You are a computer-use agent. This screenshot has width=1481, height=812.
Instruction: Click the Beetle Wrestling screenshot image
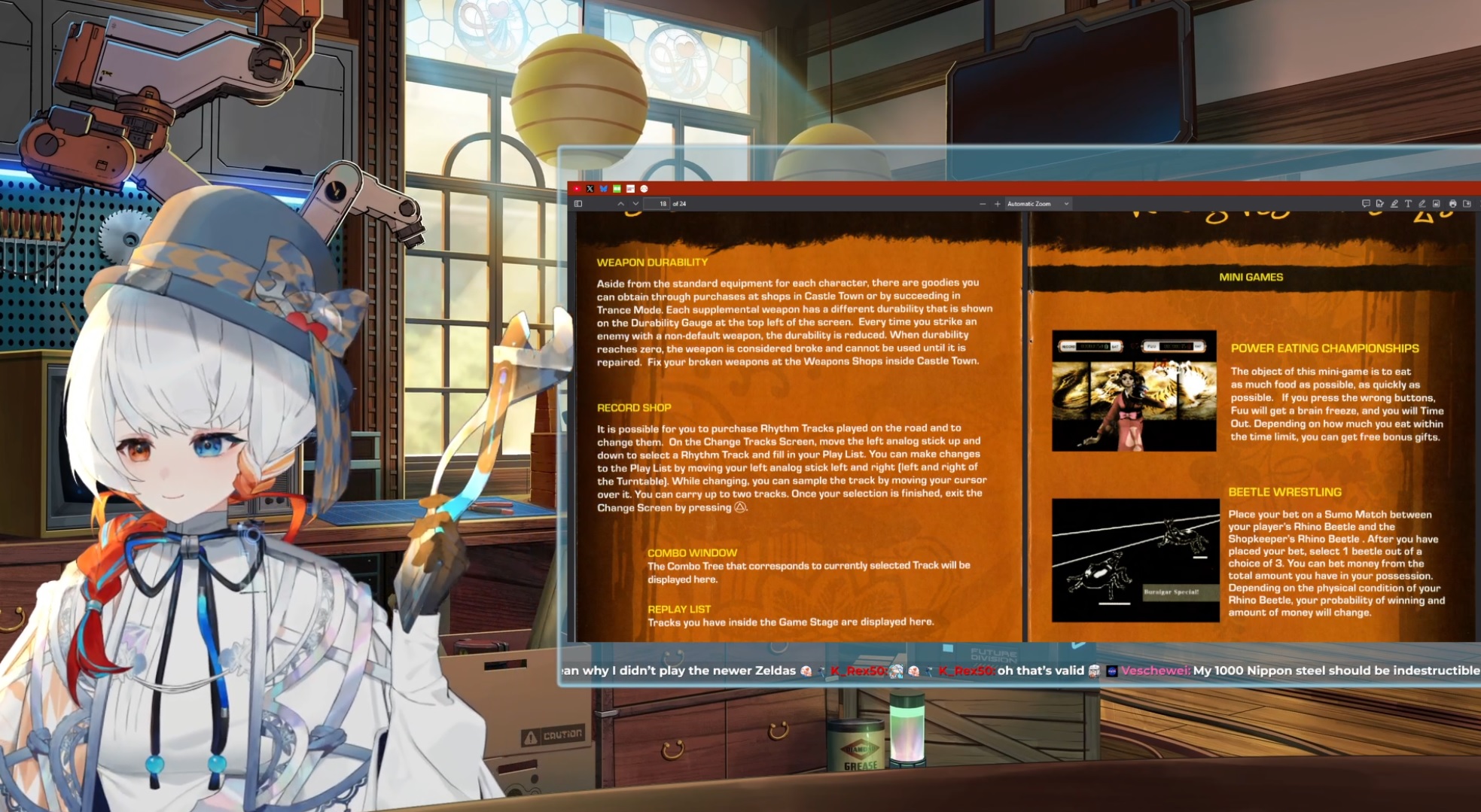point(1135,561)
